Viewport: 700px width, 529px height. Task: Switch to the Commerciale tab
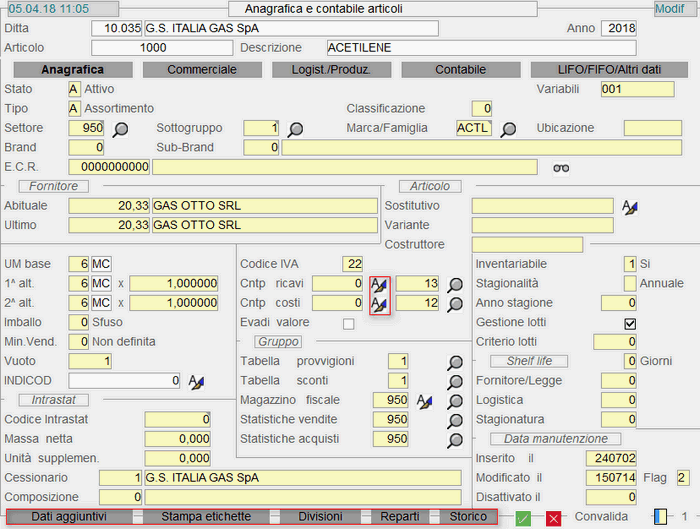coord(202,70)
